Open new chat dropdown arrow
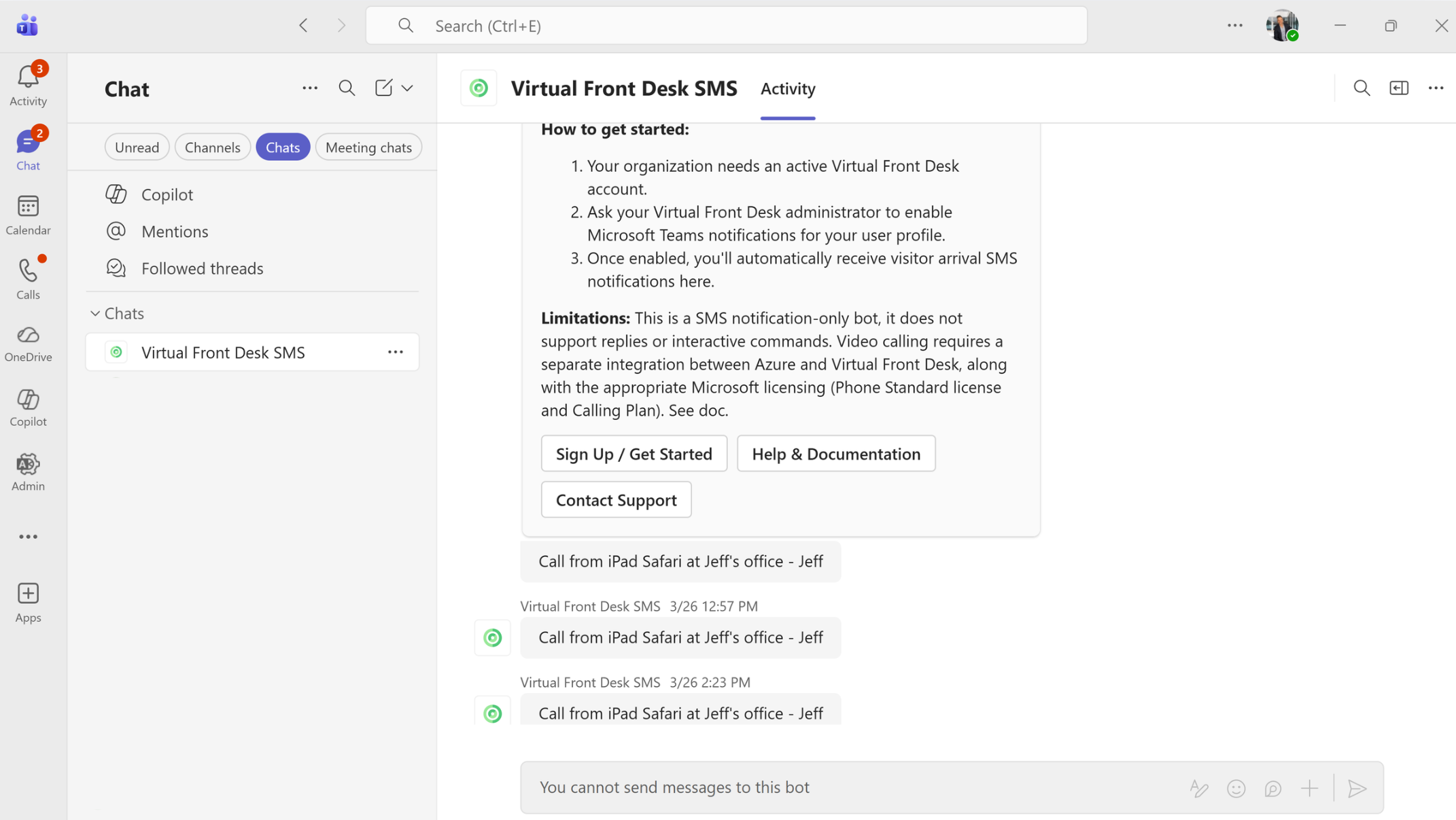This screenshot has height=820, width=1456. click(x=407, y=88)
